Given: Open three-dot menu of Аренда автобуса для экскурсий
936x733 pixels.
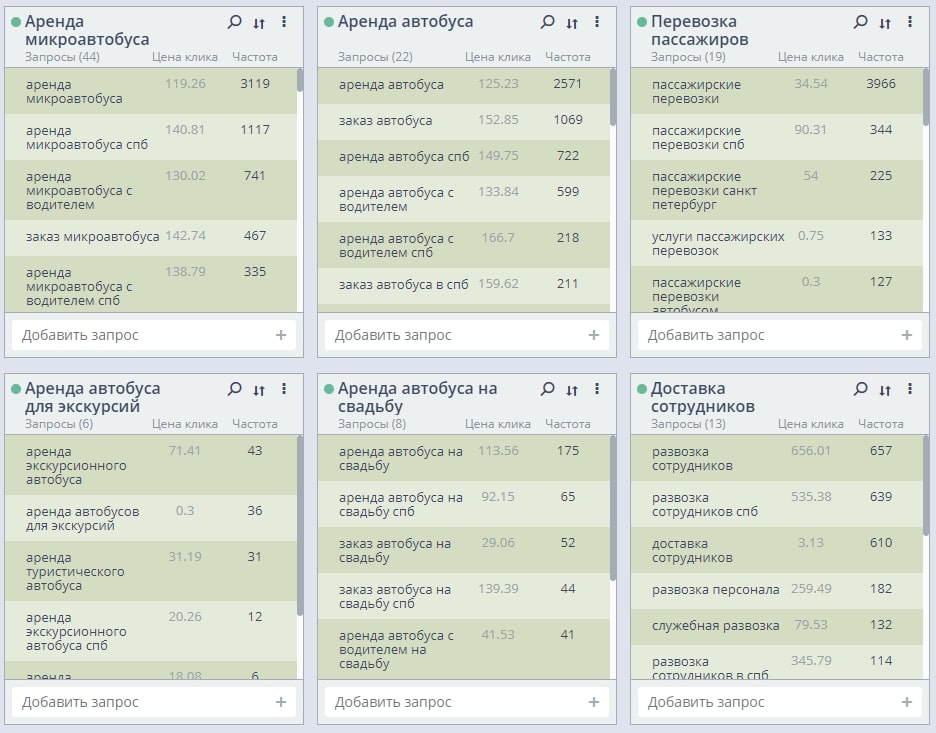Looking at the screenshot, I should pos(284,389).
